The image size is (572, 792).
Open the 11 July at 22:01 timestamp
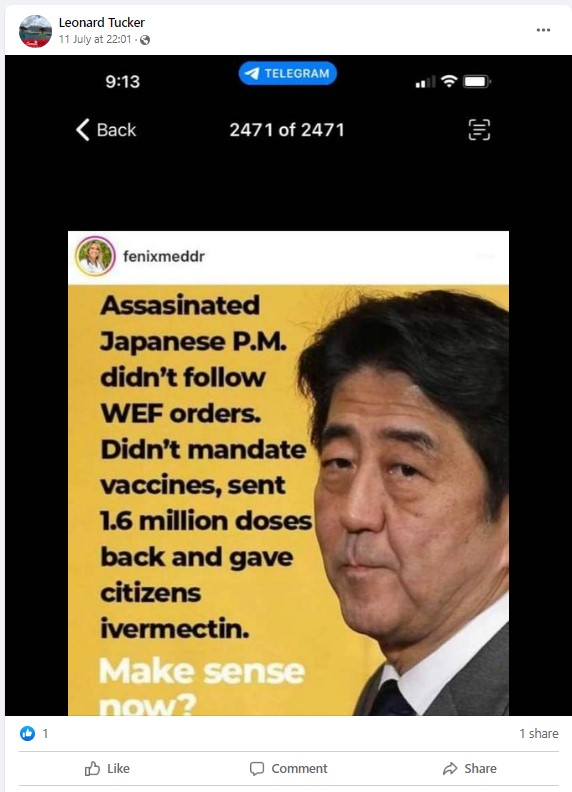[x=95, y=39]
